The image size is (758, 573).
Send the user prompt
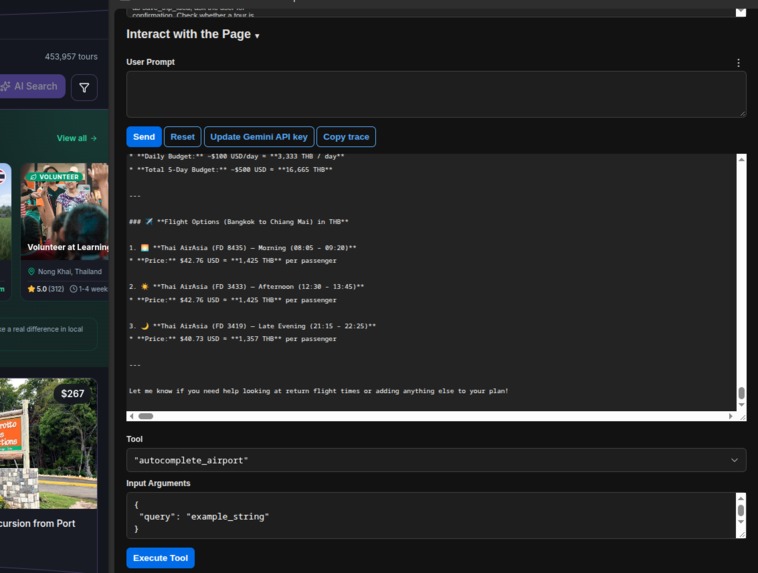tap(144, 137)
